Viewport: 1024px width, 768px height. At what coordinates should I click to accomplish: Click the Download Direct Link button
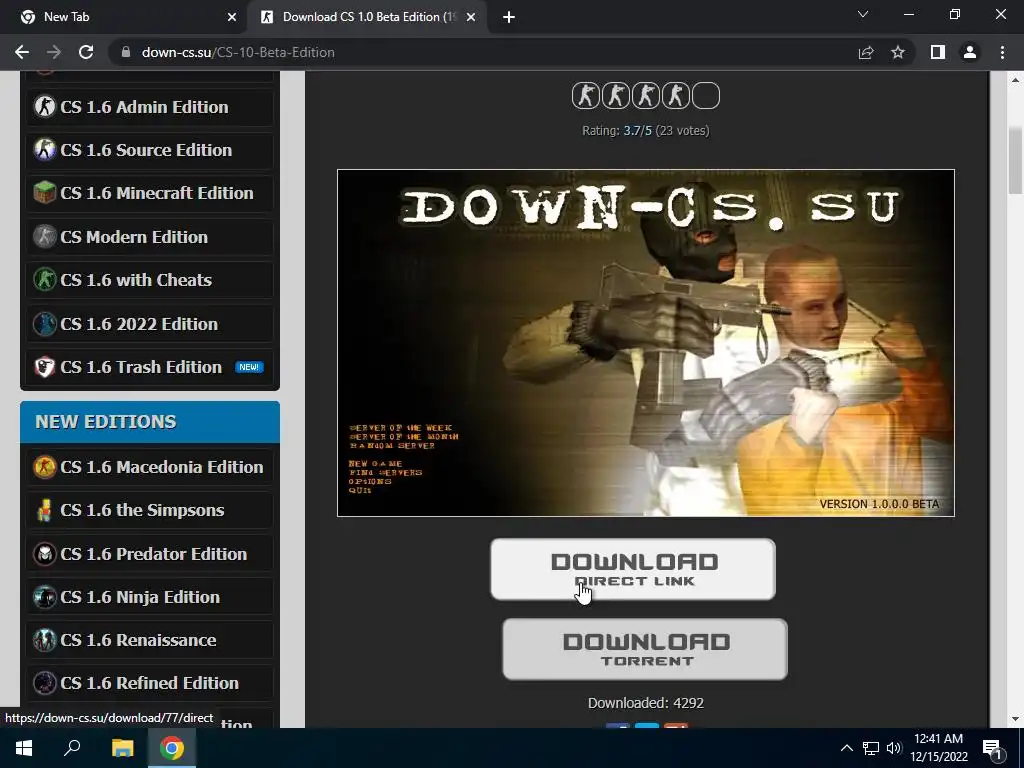point(633,569)
